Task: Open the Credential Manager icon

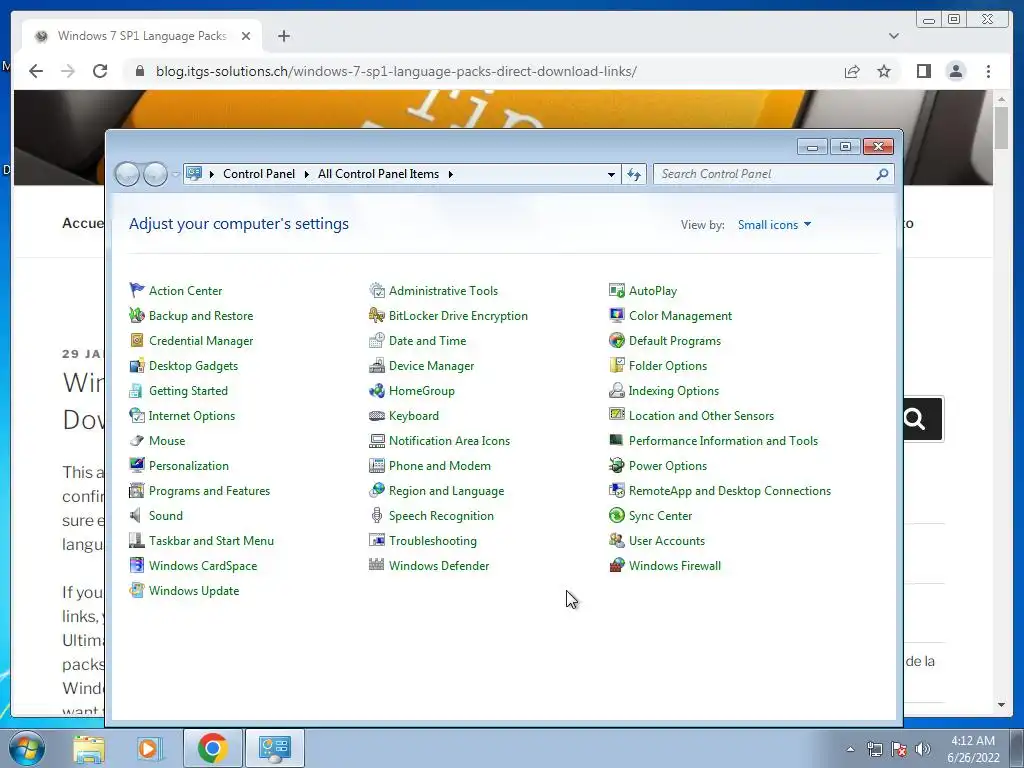Action: (136, 340)
